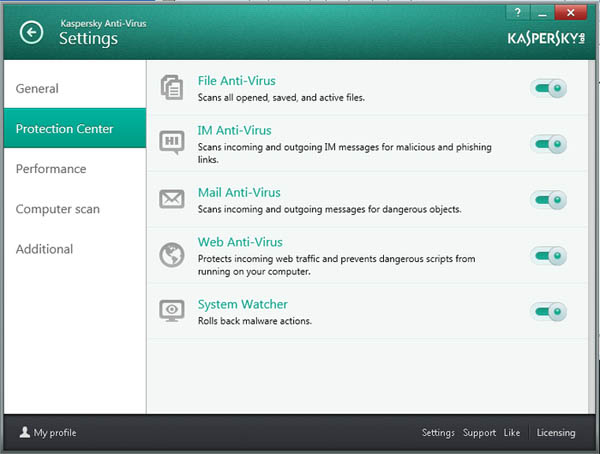This screenshot has height=454, width=600.
Task: Open the Support link
Action: pyautogui.click(x=479, y=433)
